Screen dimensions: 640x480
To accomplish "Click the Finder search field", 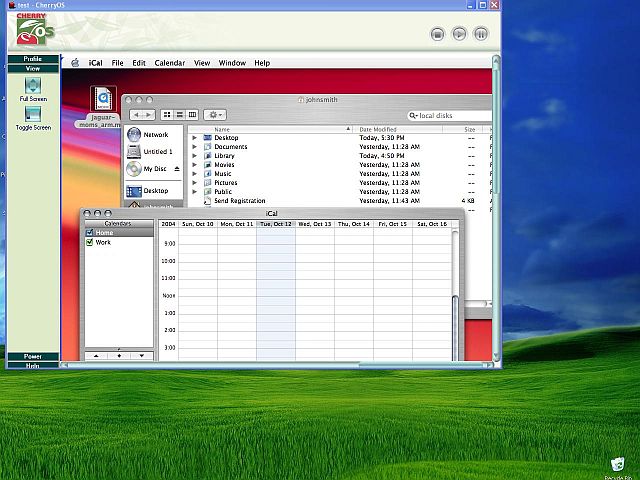I will point(450,116).
